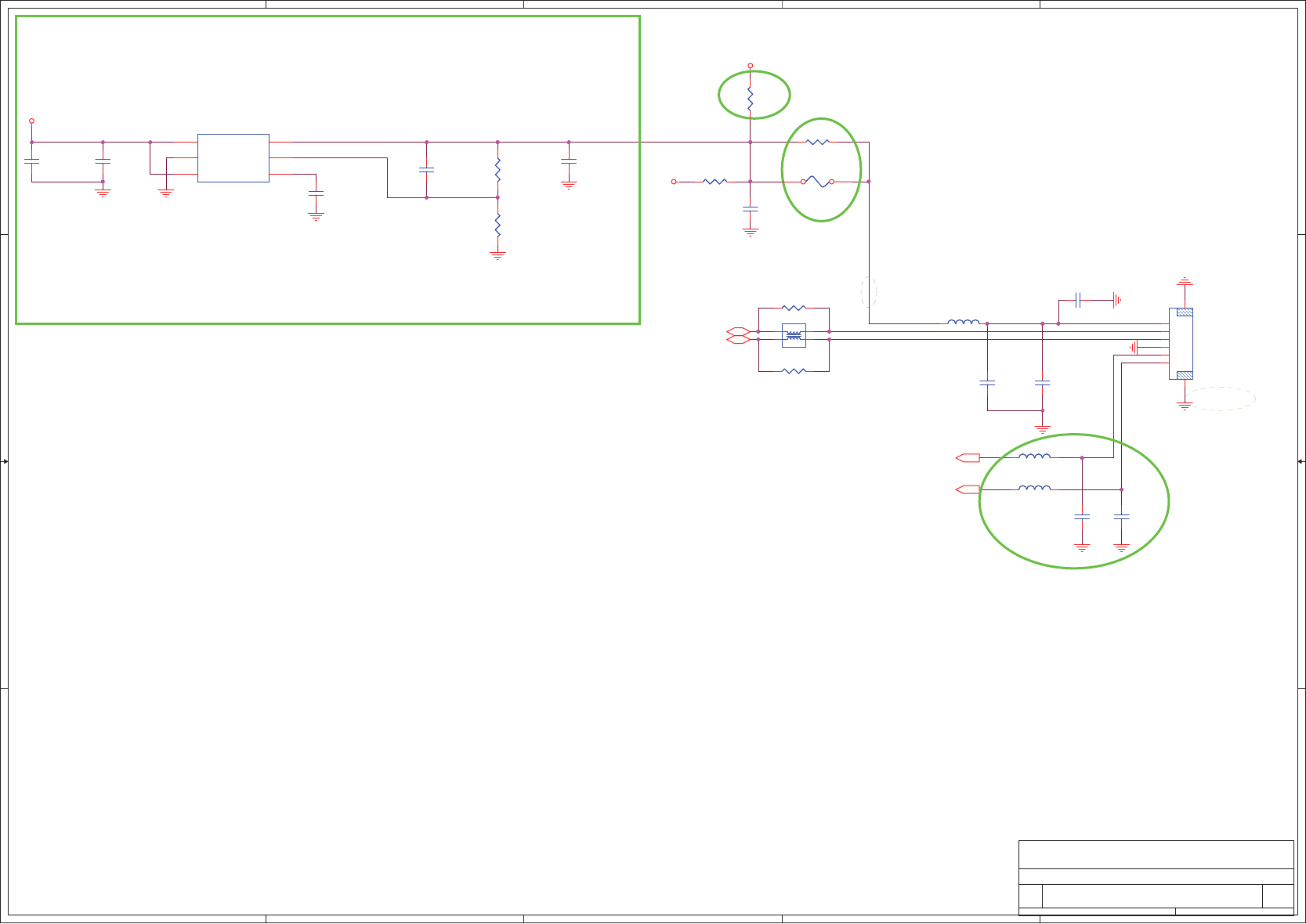The image size is (1306, 924).
Task: Click the capacitor below the fuse junction
Action: coord(750,209)
